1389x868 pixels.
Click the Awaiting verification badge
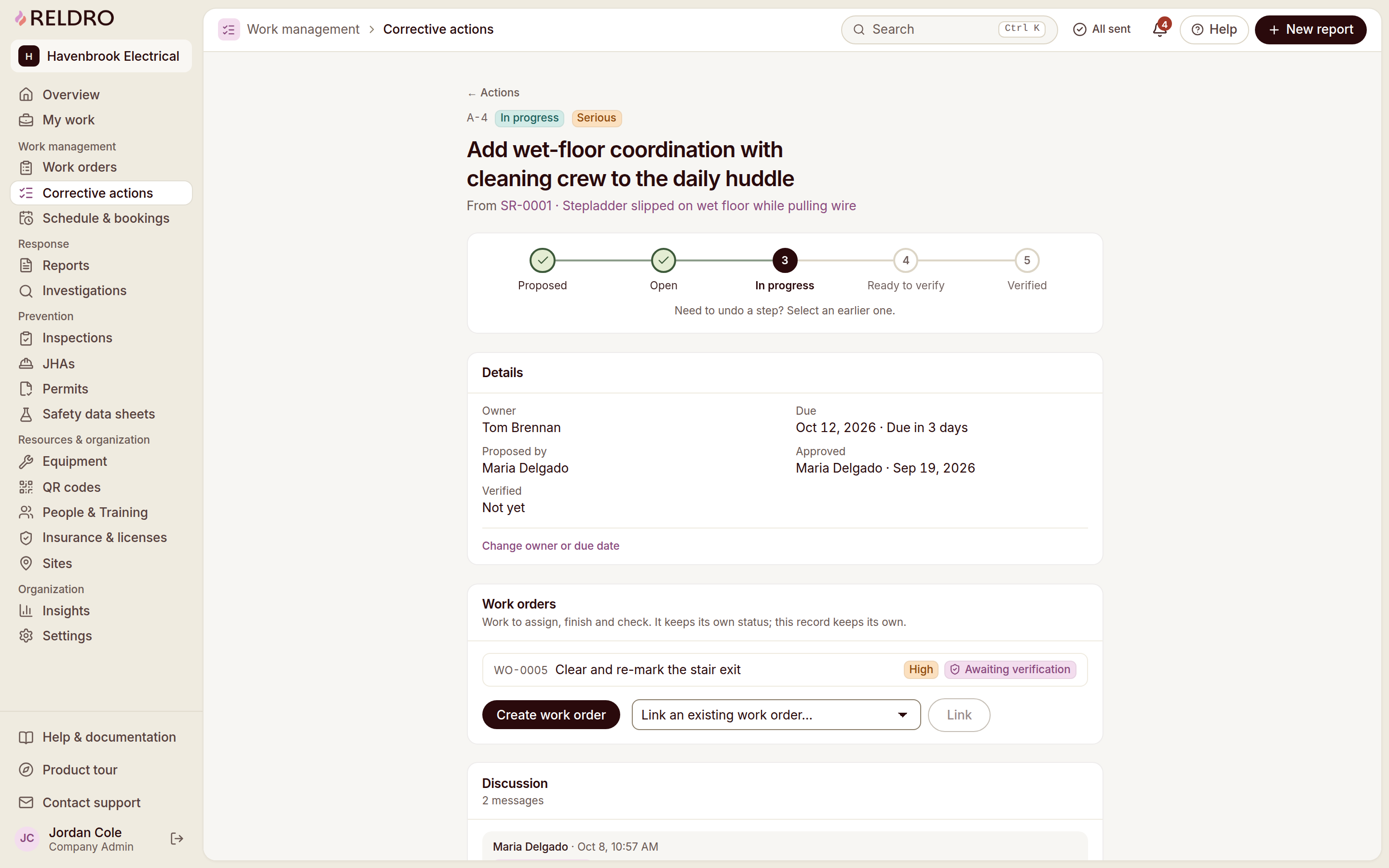[x=1010, y=669]
